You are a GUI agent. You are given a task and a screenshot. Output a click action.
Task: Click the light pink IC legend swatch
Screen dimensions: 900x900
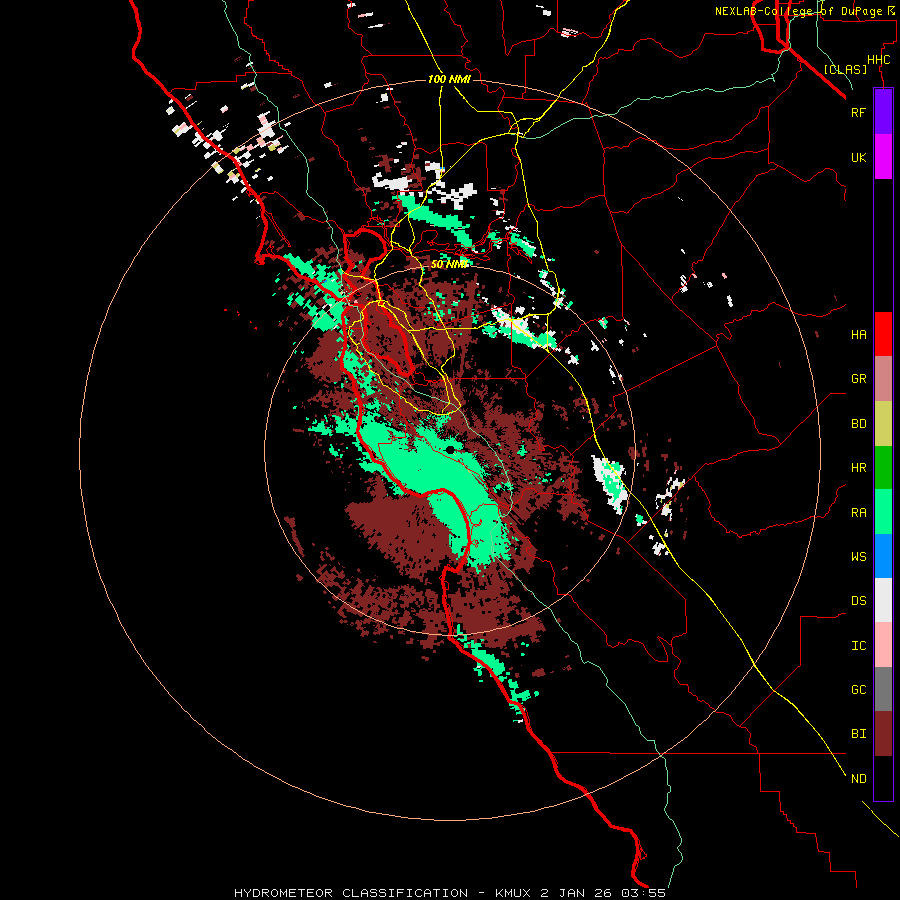click(x=883, y=645)
